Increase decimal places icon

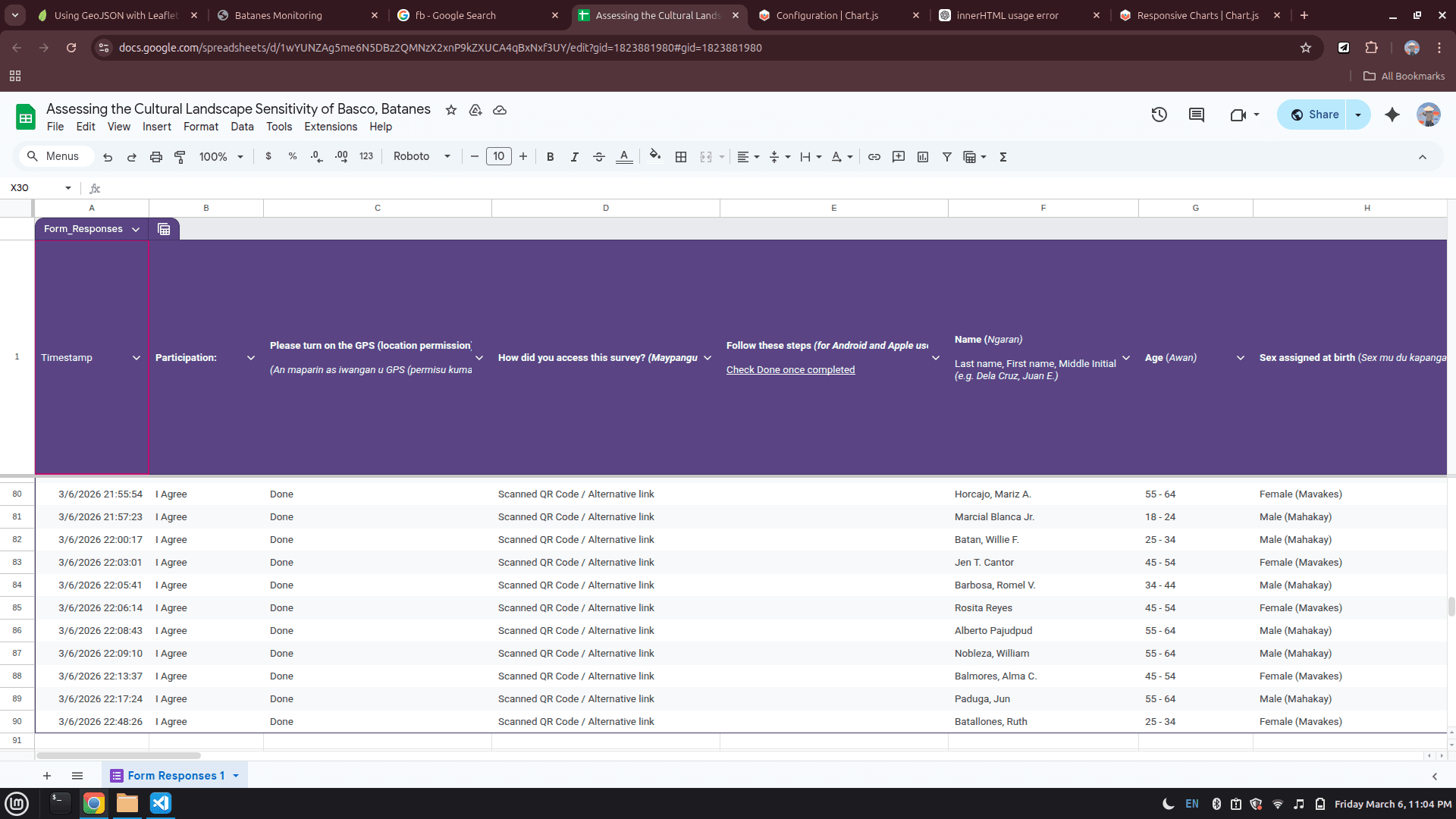click(341, 156)
